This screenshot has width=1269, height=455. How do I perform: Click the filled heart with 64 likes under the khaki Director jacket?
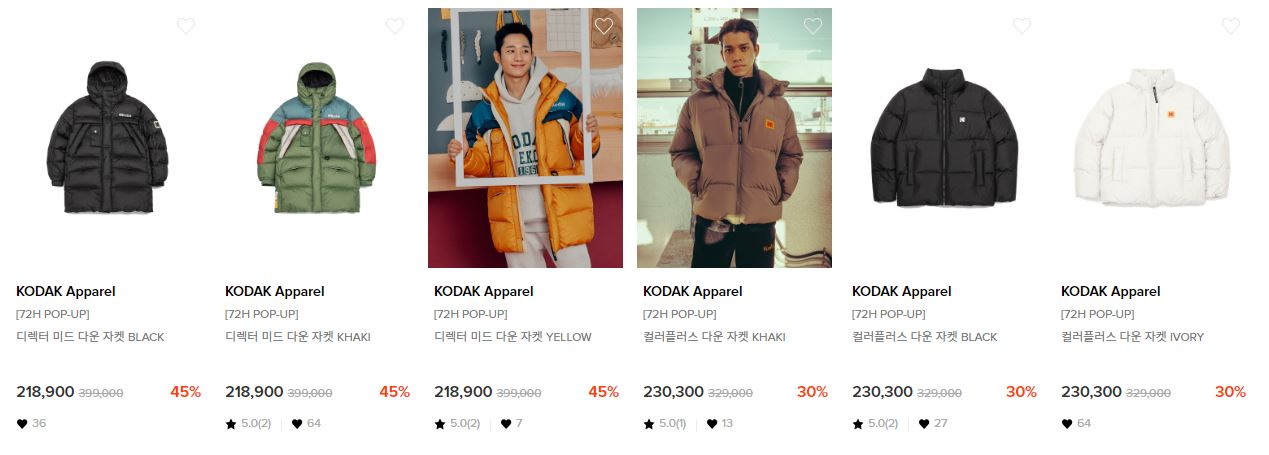[297, 424]
